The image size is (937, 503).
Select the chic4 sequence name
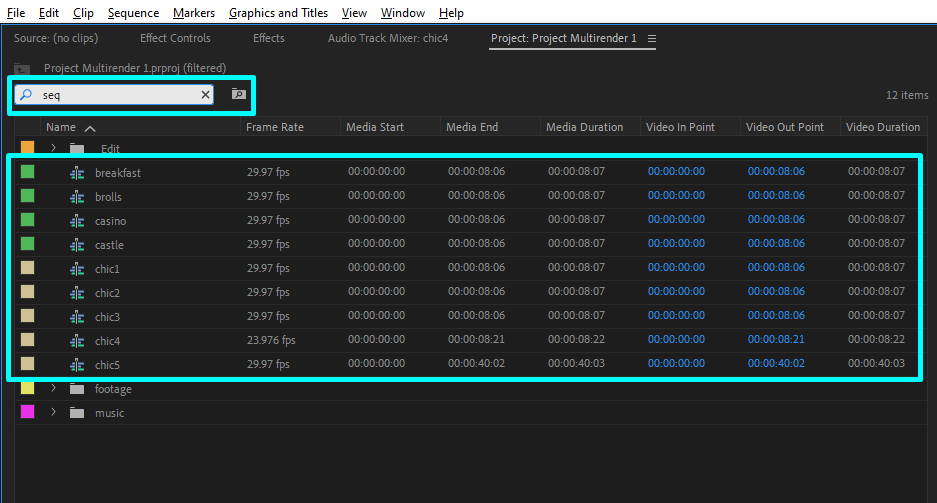[x=108, y=341]
